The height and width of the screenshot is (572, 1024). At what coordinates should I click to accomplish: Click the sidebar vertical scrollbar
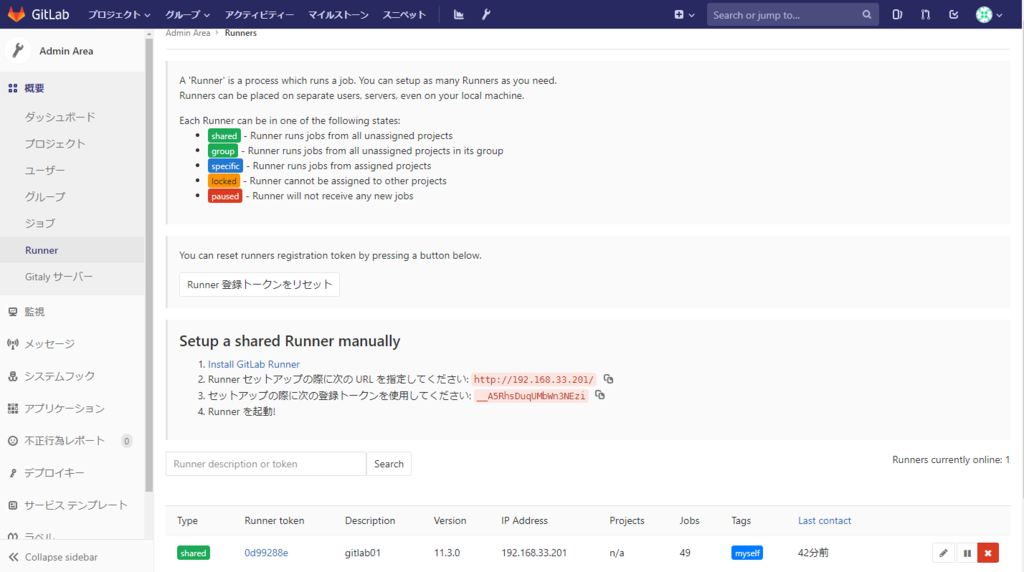click(149, 264)
